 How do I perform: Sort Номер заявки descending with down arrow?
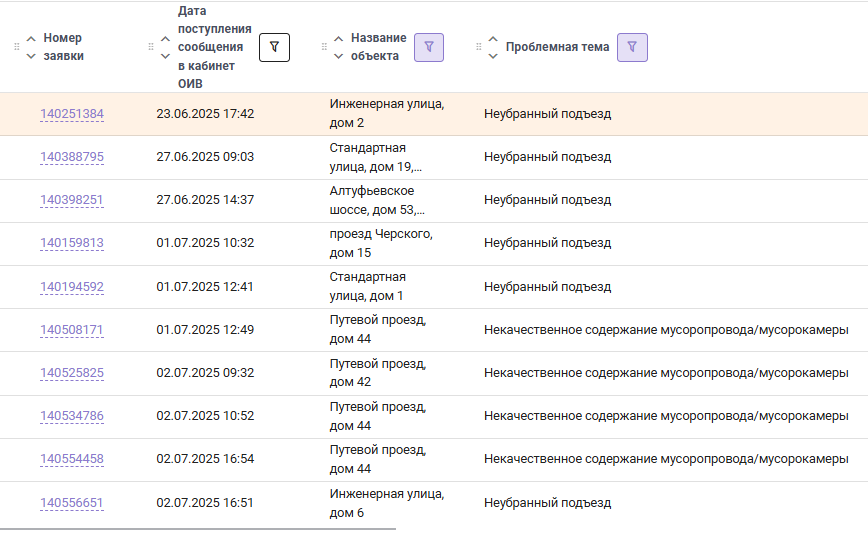coord(31,56)
